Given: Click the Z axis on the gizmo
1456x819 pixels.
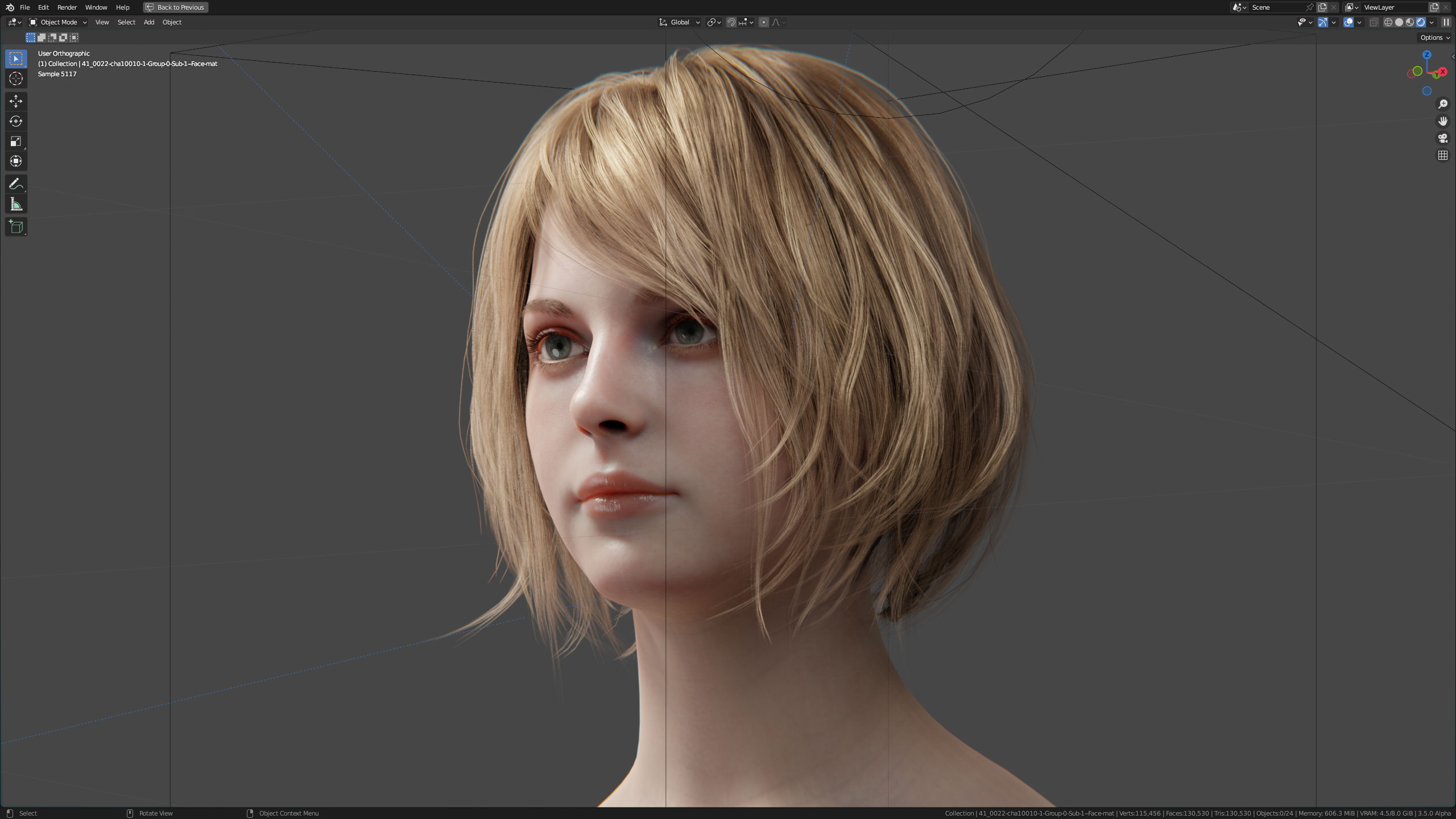Looking at the screenshot, I should pyautogui.click(x=1426, y=55).
